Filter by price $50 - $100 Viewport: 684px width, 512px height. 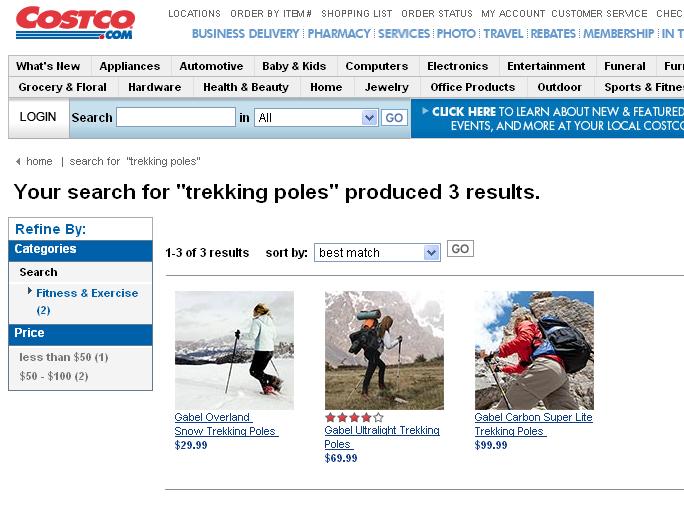coord(54,376)
